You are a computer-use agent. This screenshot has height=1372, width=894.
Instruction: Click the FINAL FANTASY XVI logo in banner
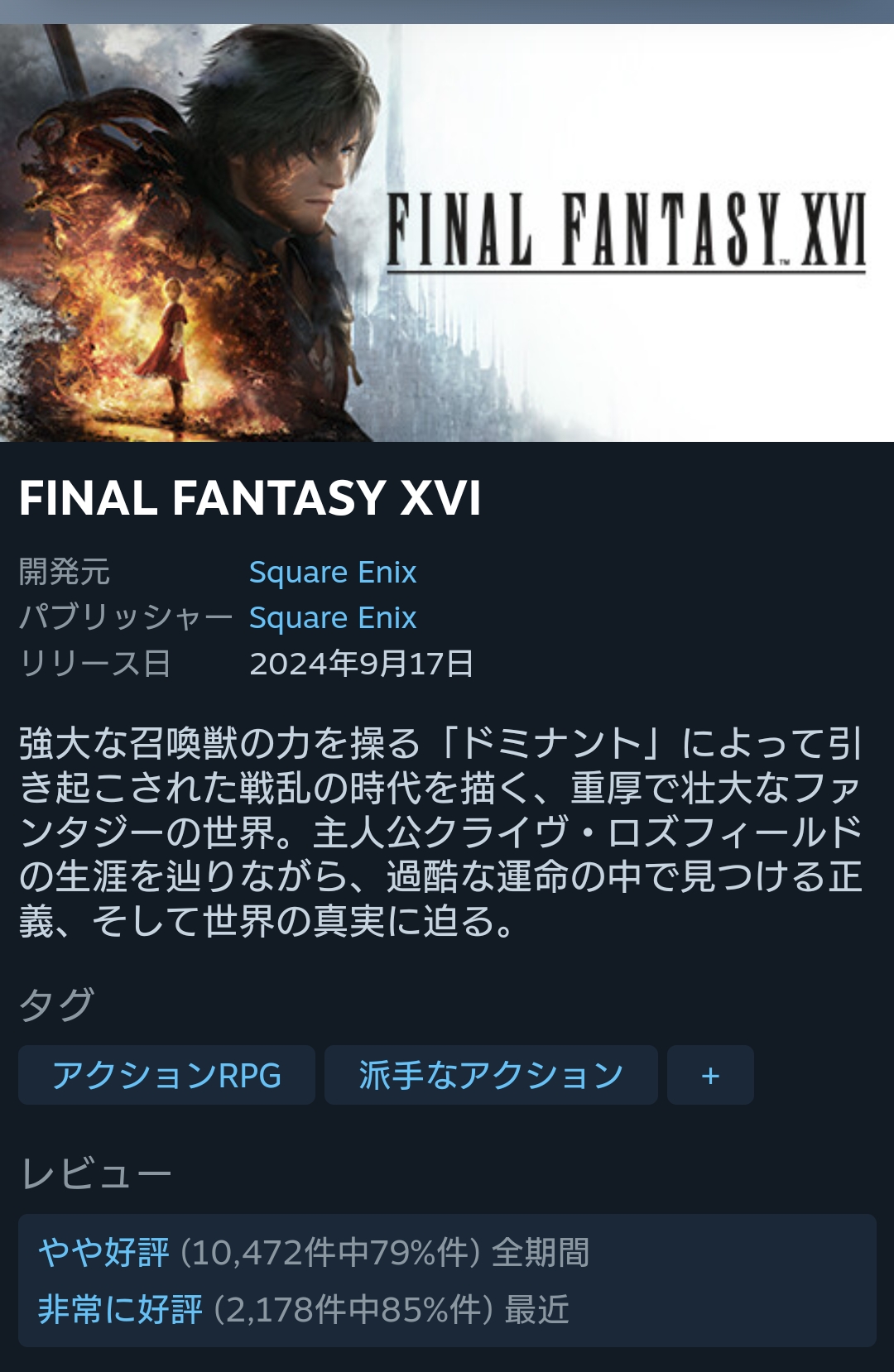point(627,231)
